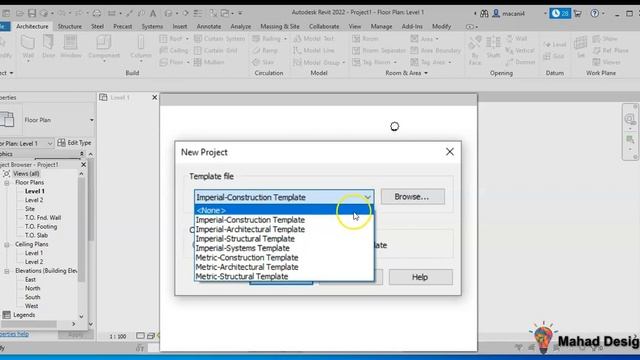Switch to the Annotate ribbon tab
This screenshot has width=640, height=360.
pyautogui.click(x=209, y=27)
